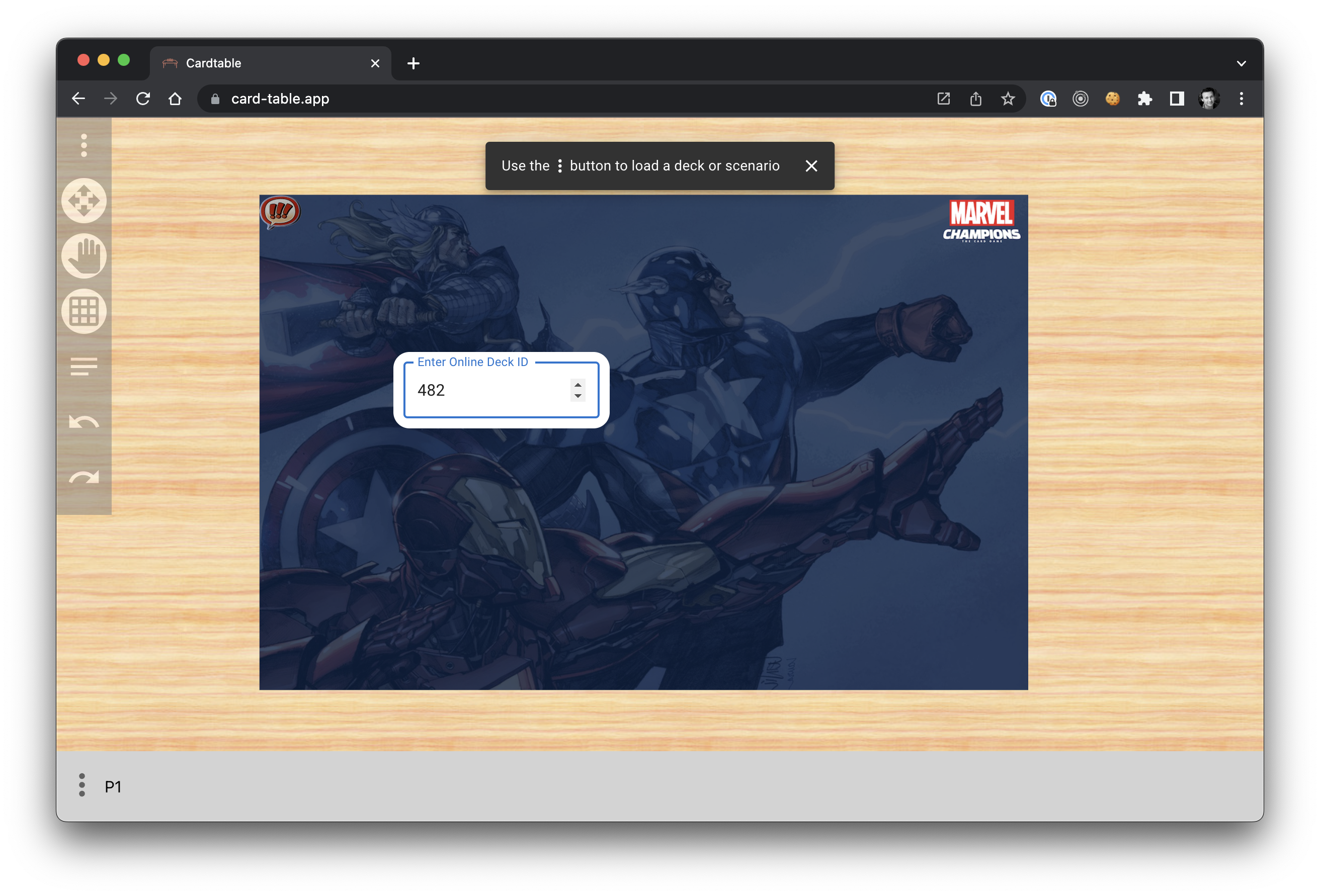Open the Chrome profile avatar
The width and height of the screenshot is (1320, 896).
(1209, 99)
